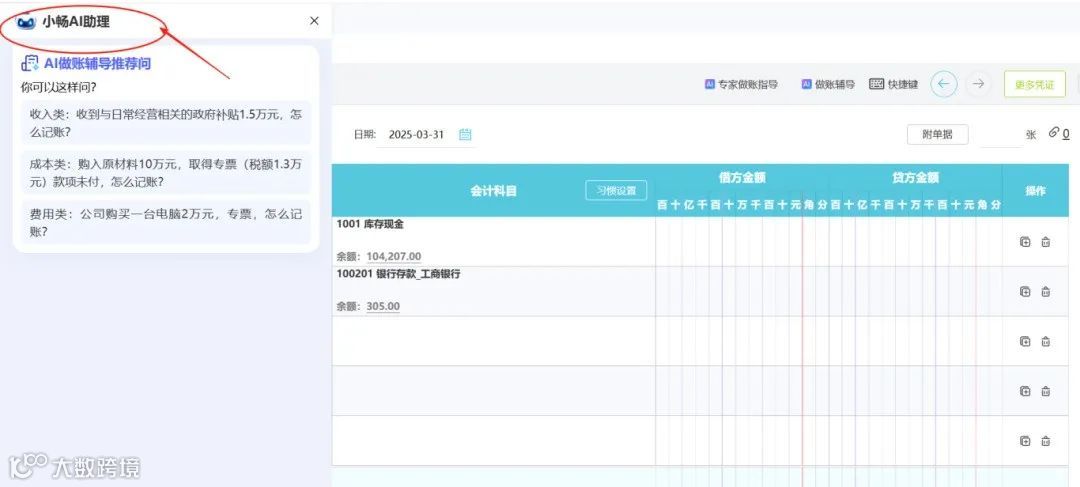Click the 会计科目 column header
Screen dimensions: 1080x487
point(493,191)
